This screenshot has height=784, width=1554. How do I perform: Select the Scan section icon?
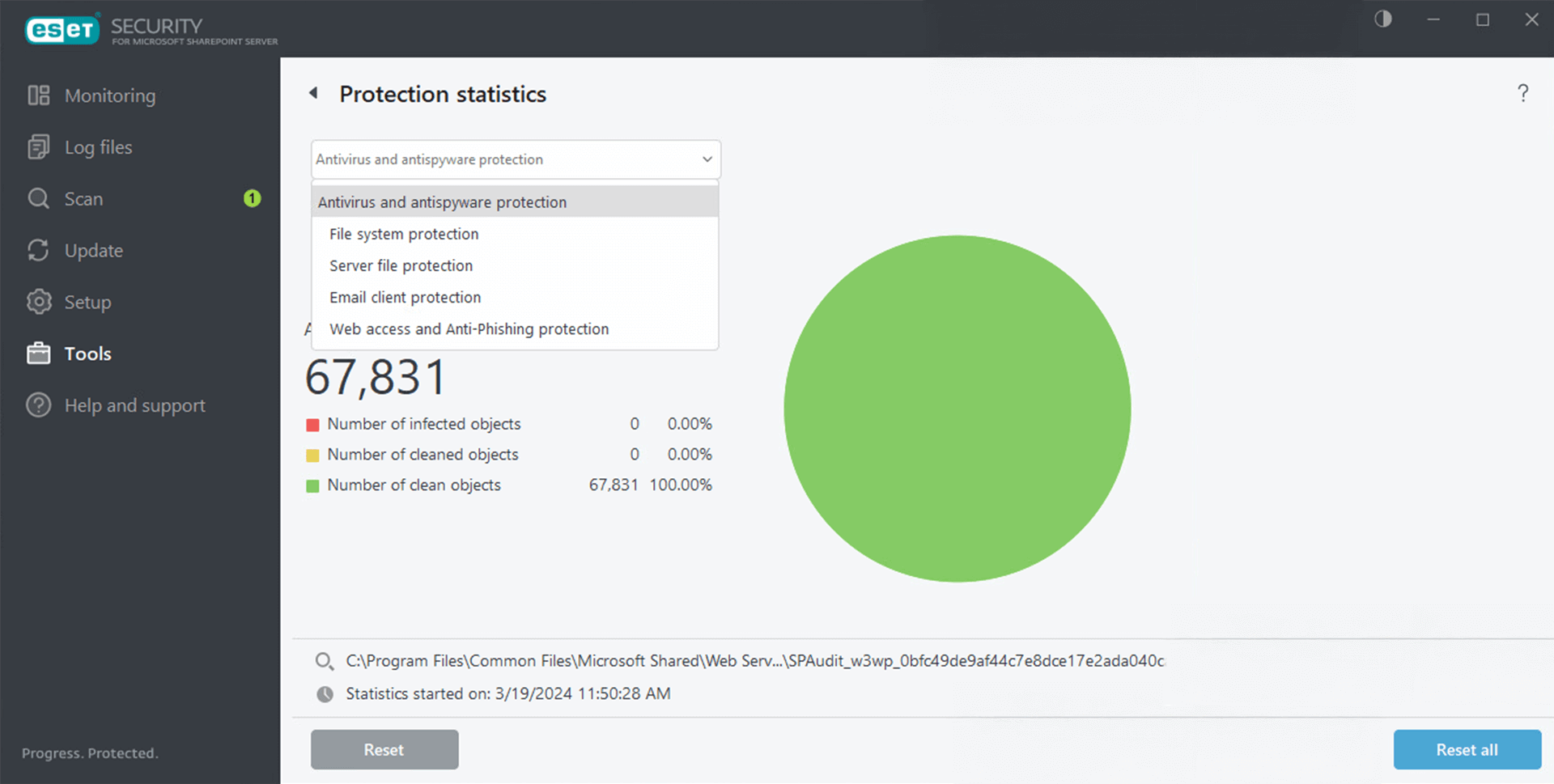pos(38,198)
